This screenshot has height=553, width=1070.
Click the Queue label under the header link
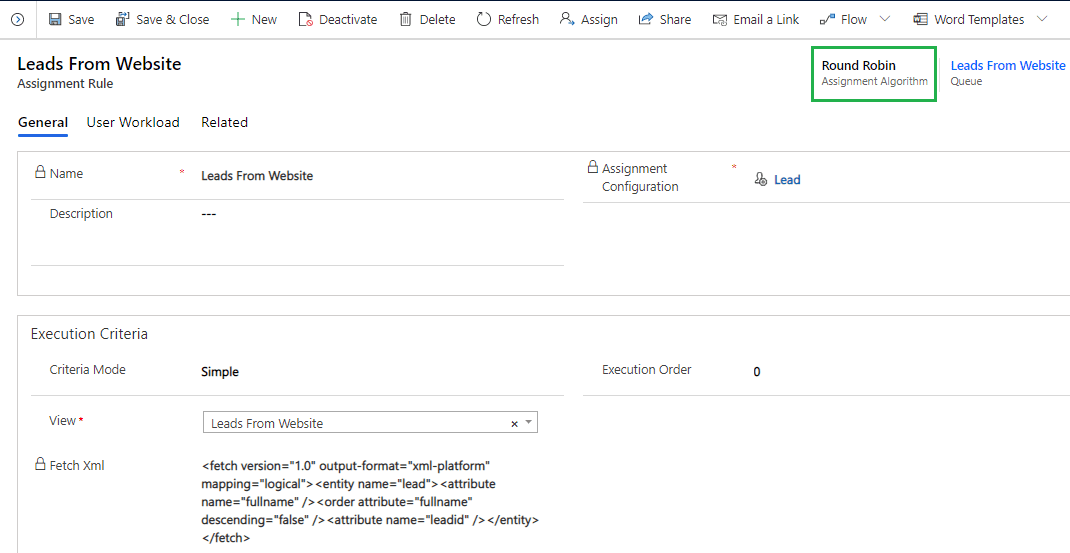[966, 81]
